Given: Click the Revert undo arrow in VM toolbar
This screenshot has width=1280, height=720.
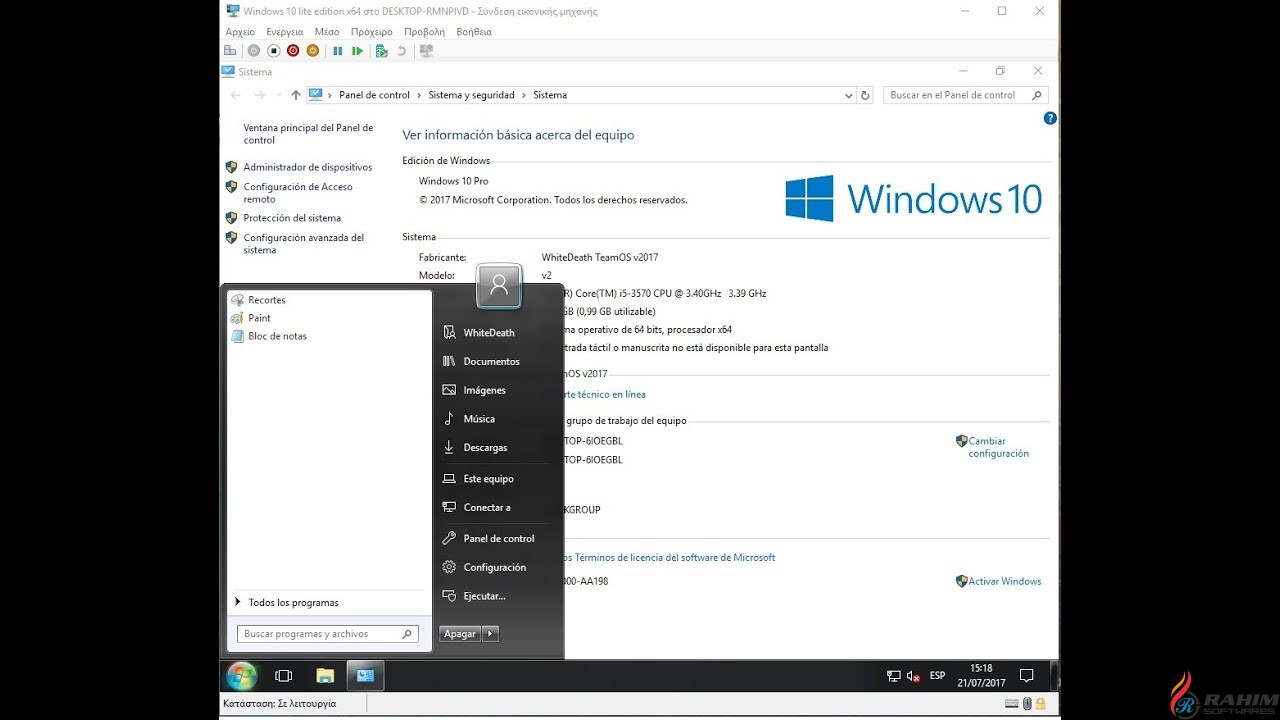Looking at the screenshot, I should 402,51.
